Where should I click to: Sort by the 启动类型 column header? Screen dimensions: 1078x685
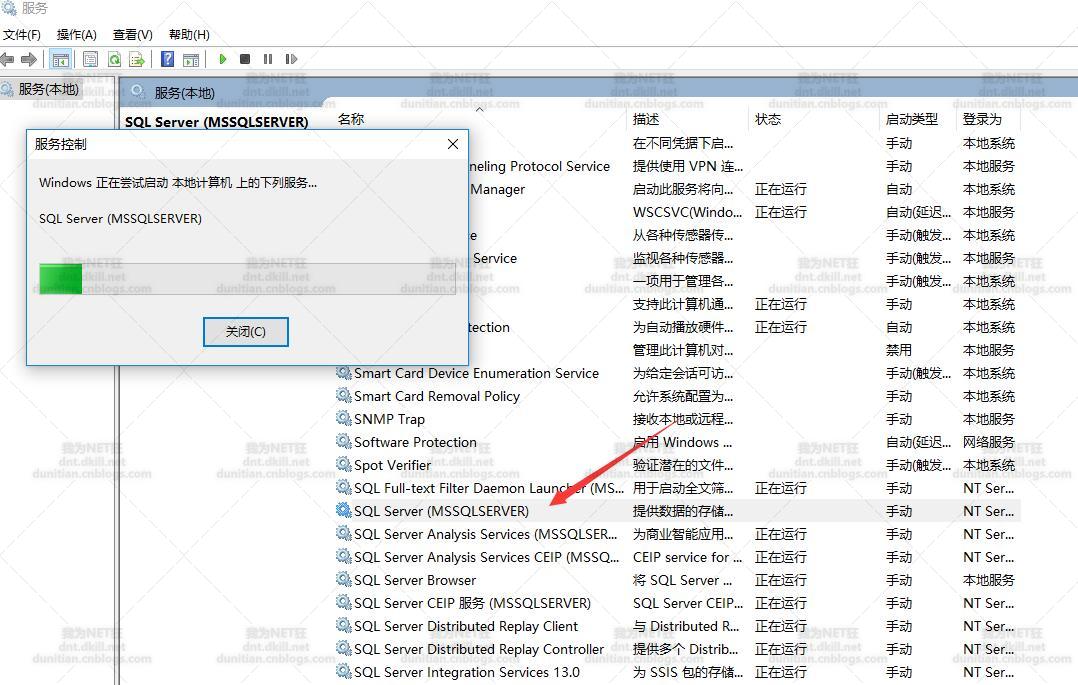[912, 119]
